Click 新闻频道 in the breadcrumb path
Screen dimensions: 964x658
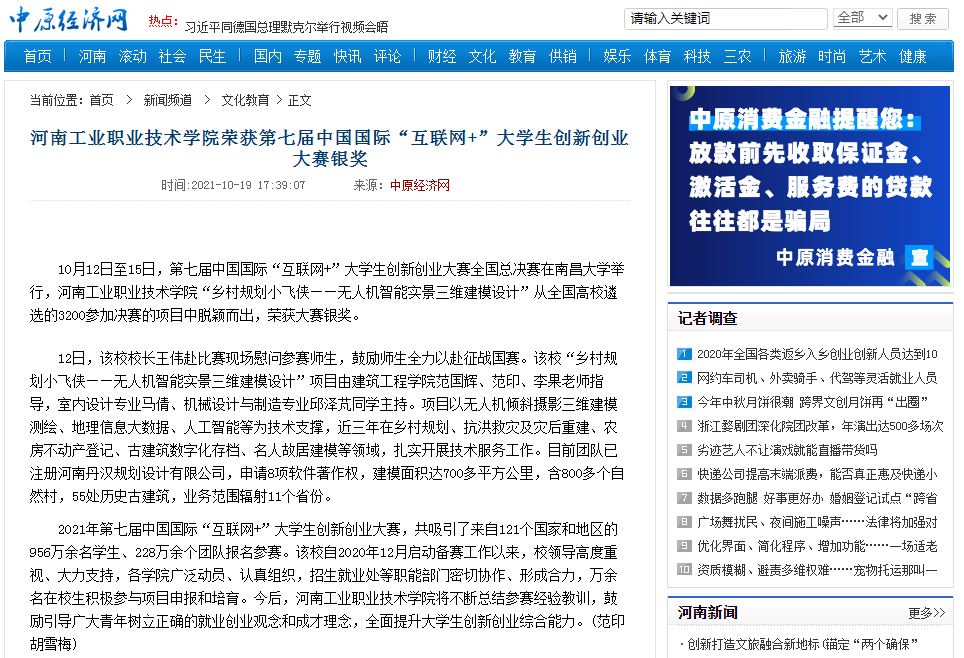pos(167,100)
